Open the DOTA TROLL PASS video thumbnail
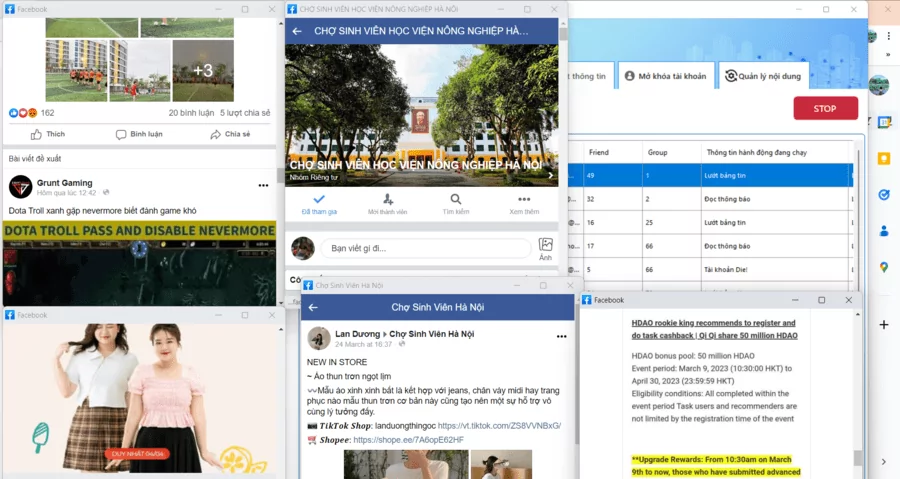The width and height of the screenshot is (900, 479). coord(139,263)
